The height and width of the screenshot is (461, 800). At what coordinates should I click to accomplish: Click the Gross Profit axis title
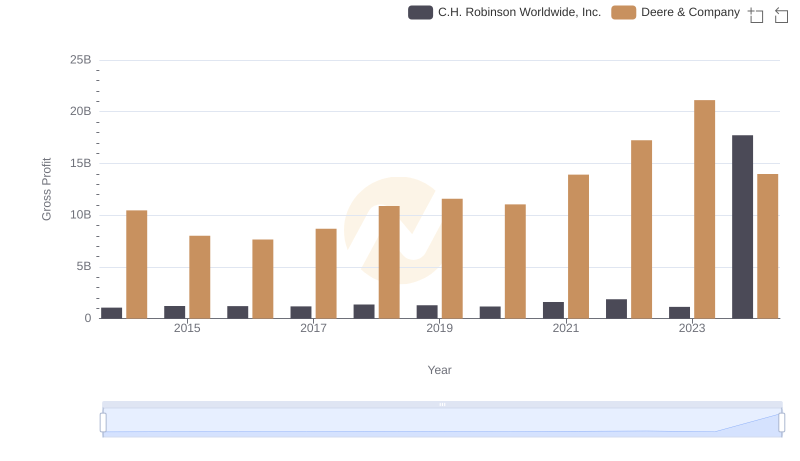pyautogui.click(x=46, y=189)
